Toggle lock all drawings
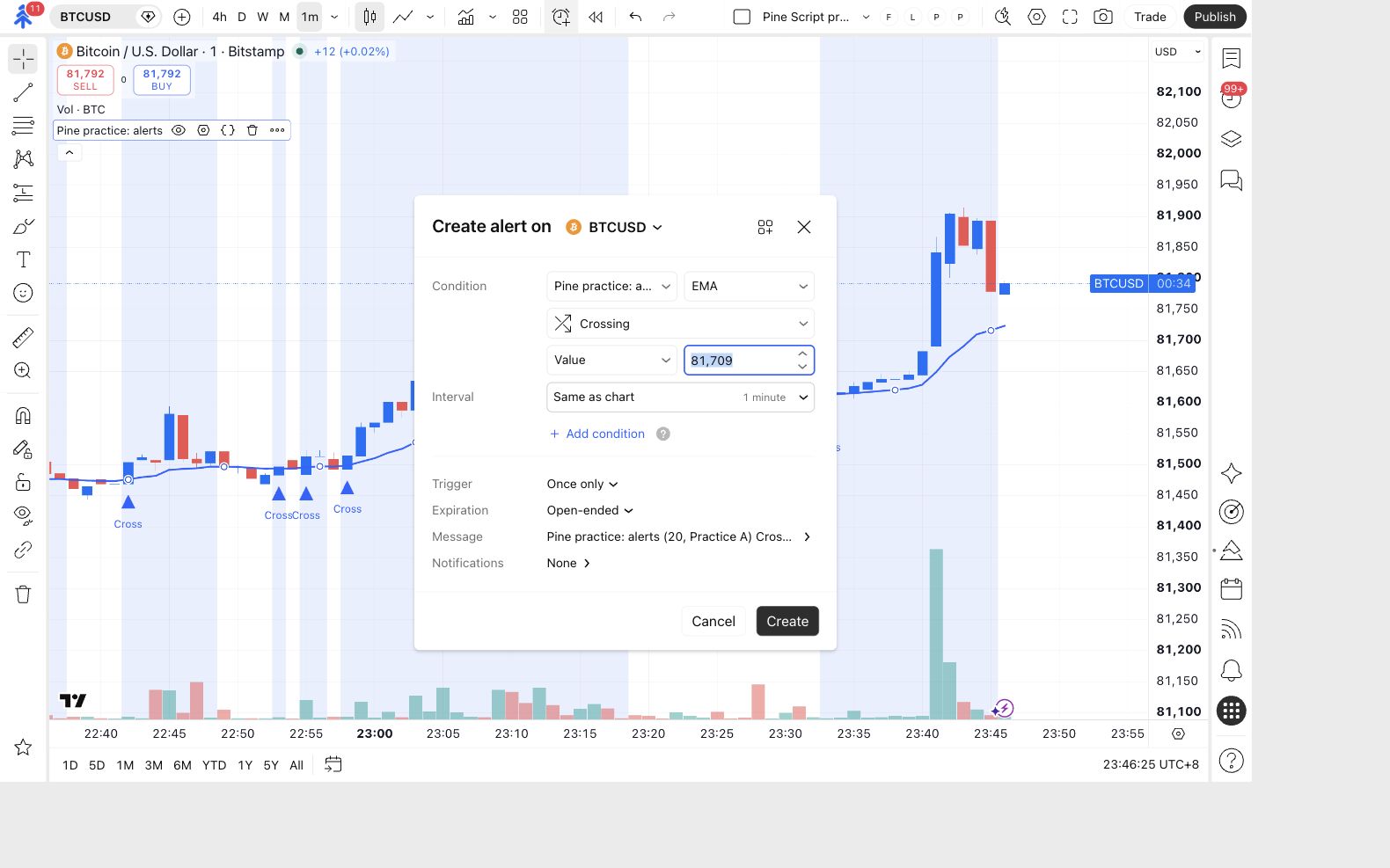The height and width of the screenshot is (868, 1390). pos(23,482)
